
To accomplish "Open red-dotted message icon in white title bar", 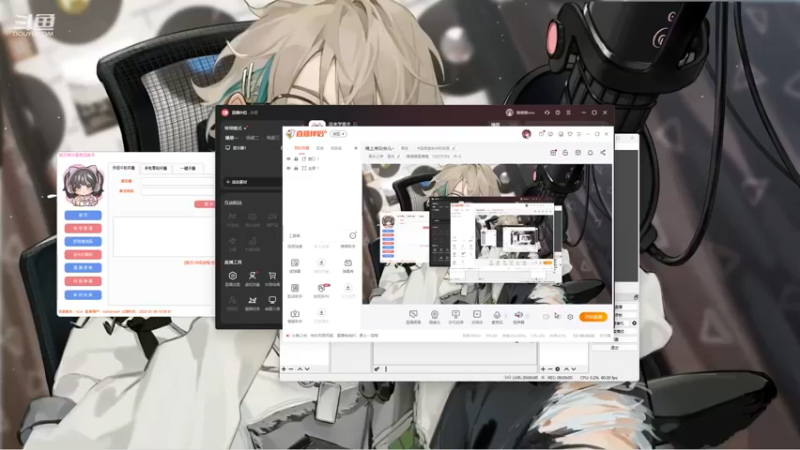I will click(541, 134).
